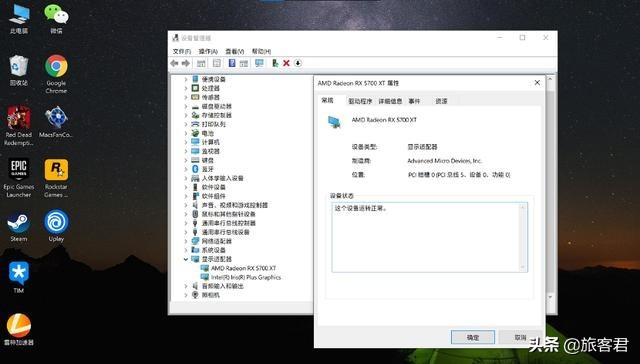Click the Forward arrow in Device Manager toolbar
This screenshot has height=364, width=640.
tap(186, 63)
